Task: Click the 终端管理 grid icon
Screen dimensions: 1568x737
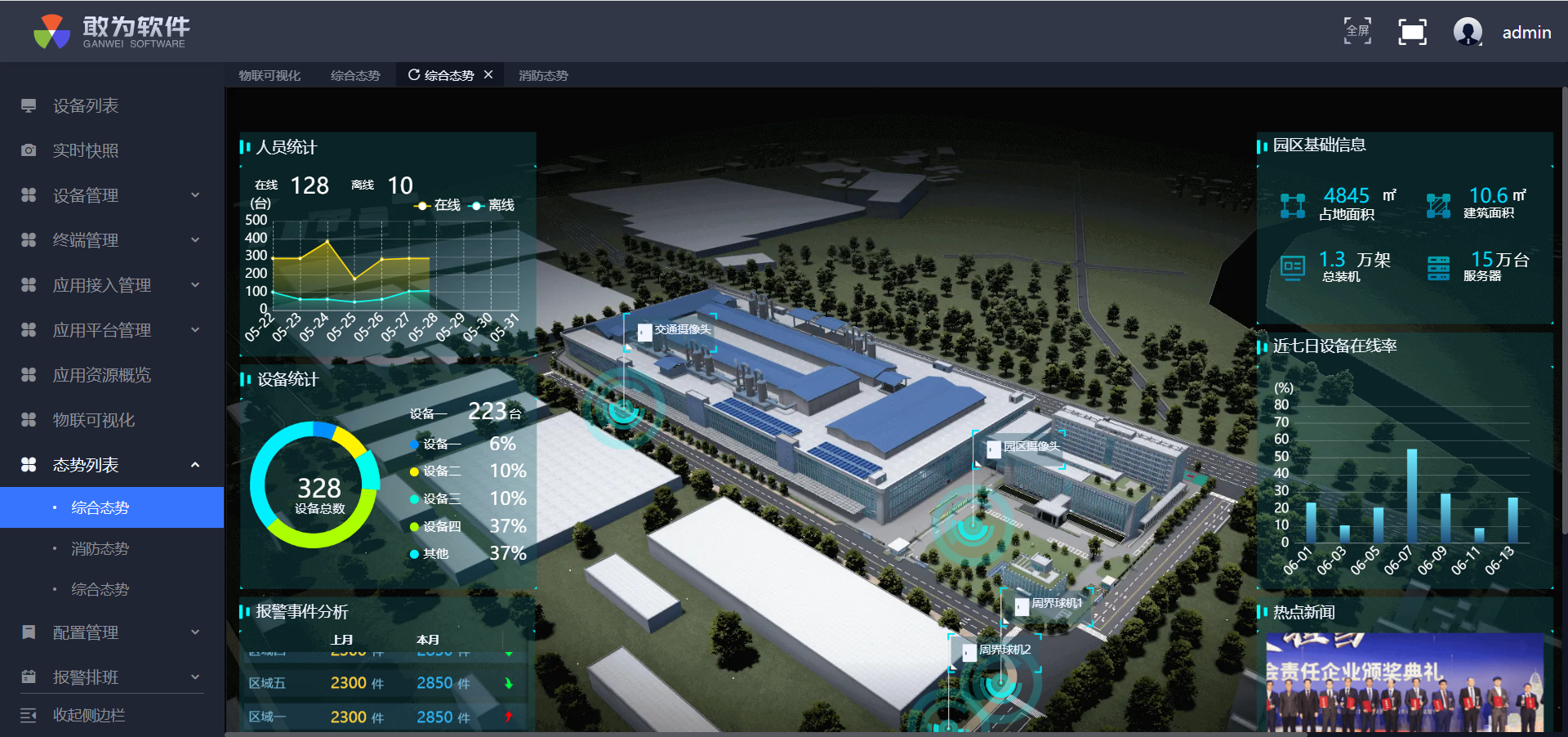Action: point(29,240)
